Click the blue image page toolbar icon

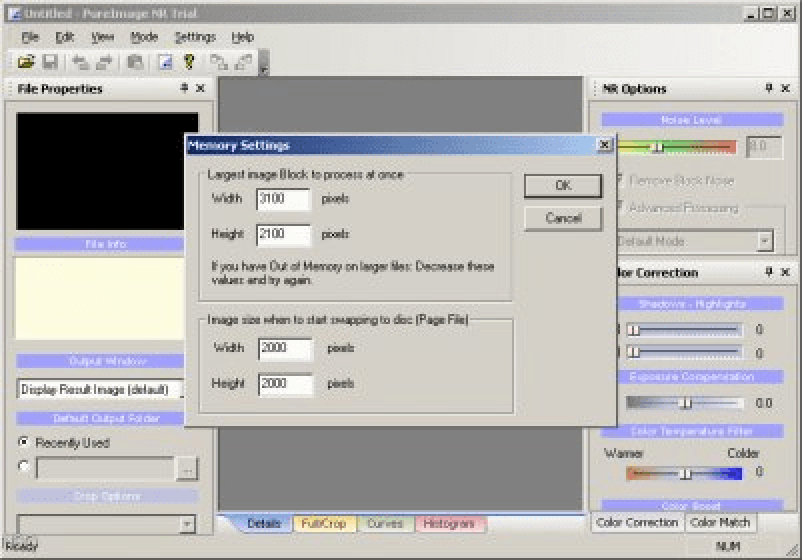[x=165, y=62]
